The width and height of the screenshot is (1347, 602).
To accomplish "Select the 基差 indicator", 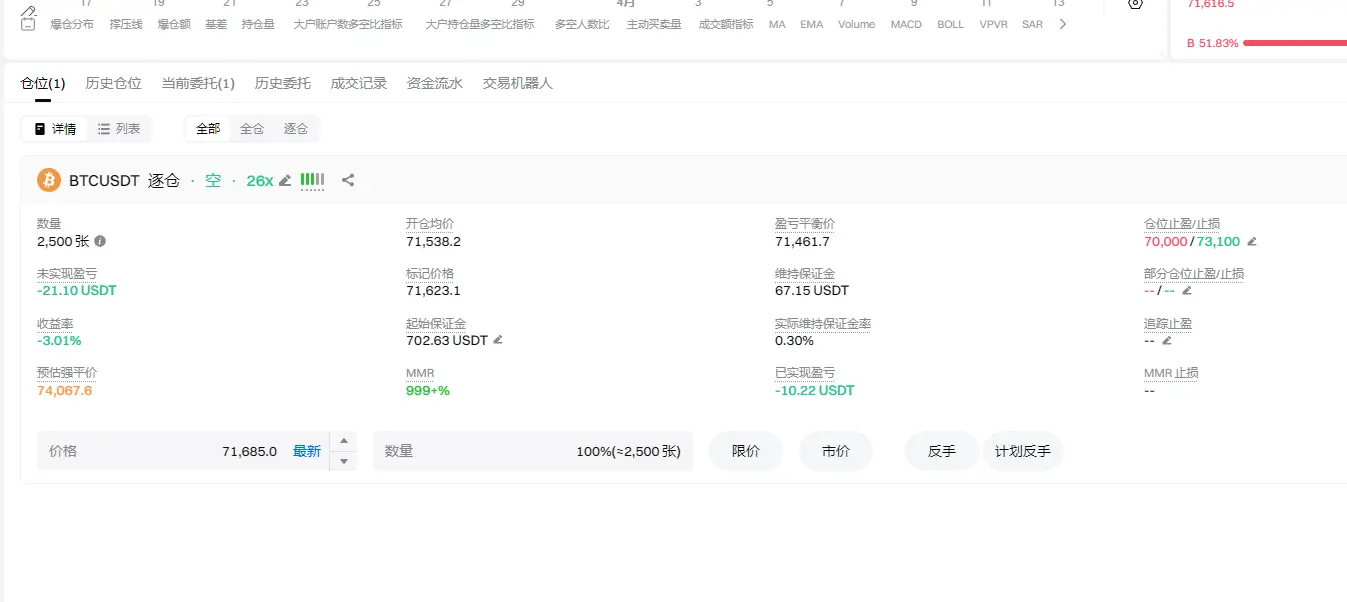I will click(x=216, y=24).
